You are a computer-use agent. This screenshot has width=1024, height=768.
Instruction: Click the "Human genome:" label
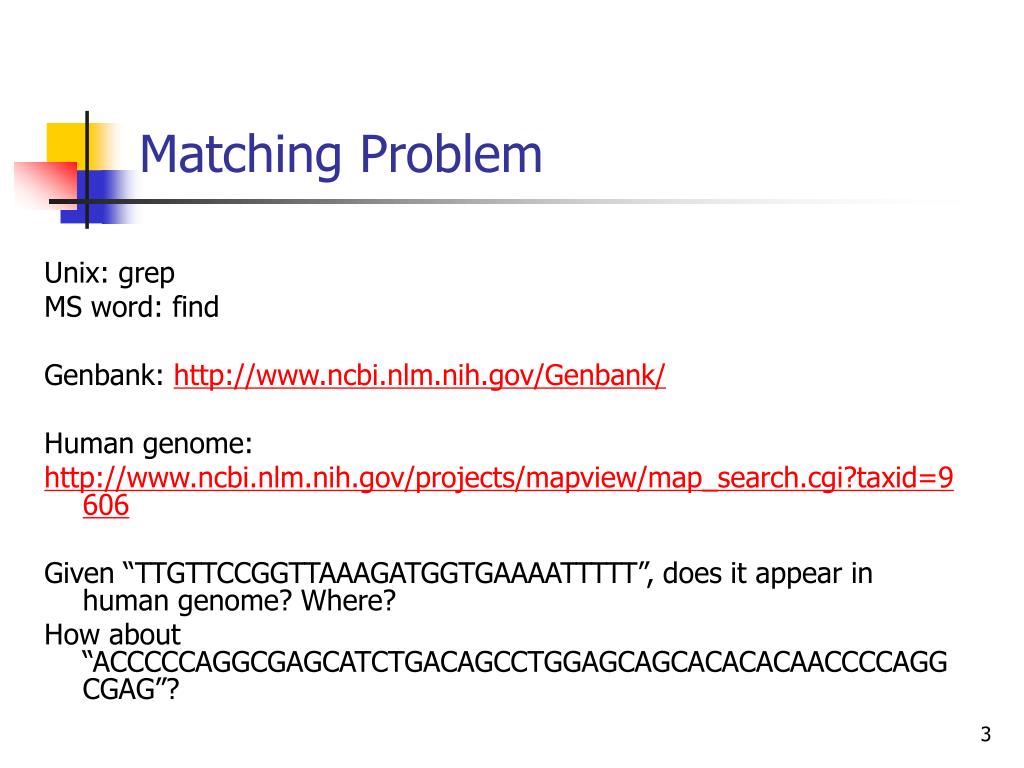coord(148,443)
